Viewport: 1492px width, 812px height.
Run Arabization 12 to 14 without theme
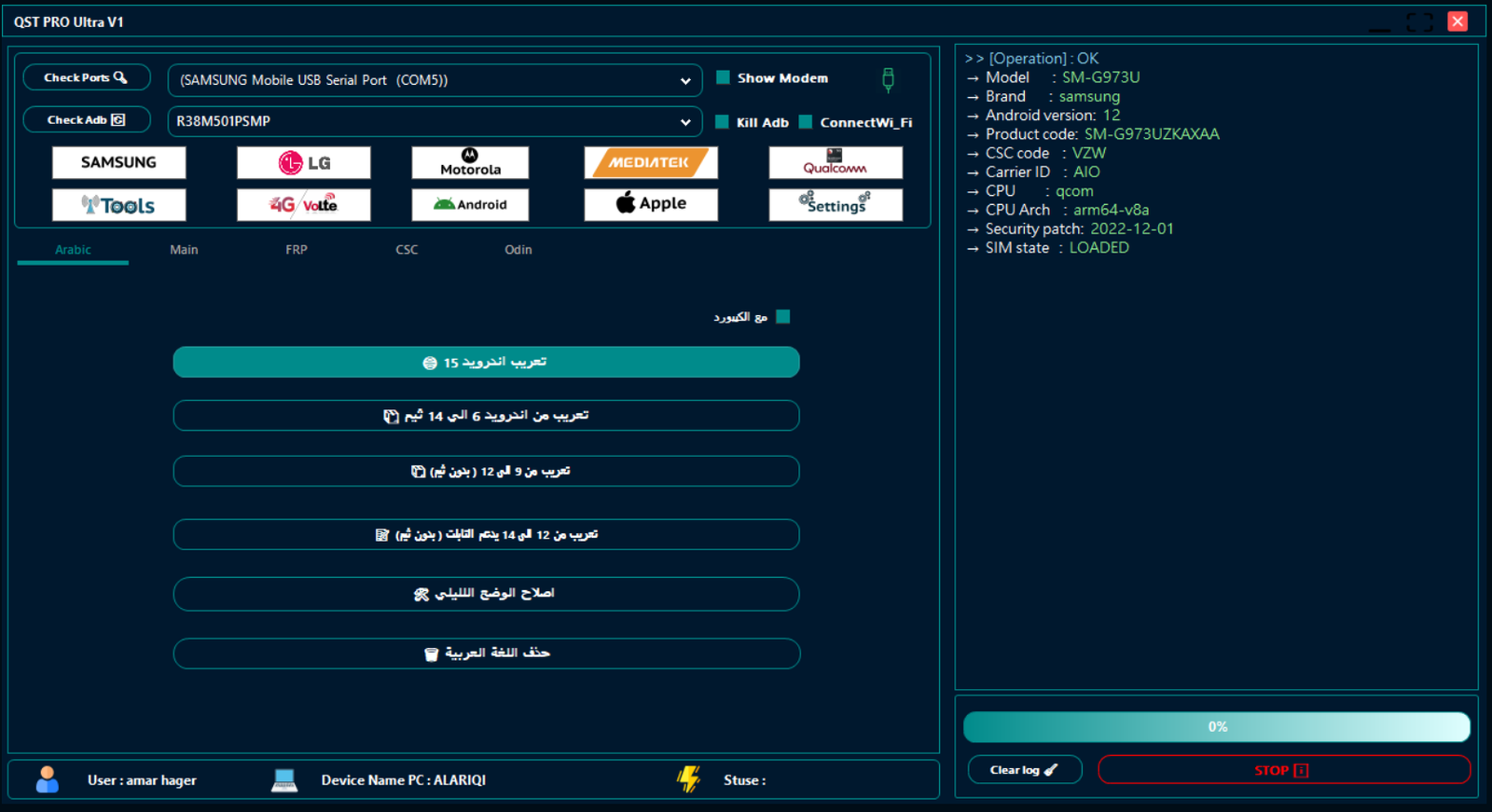(x=486, y=534)
